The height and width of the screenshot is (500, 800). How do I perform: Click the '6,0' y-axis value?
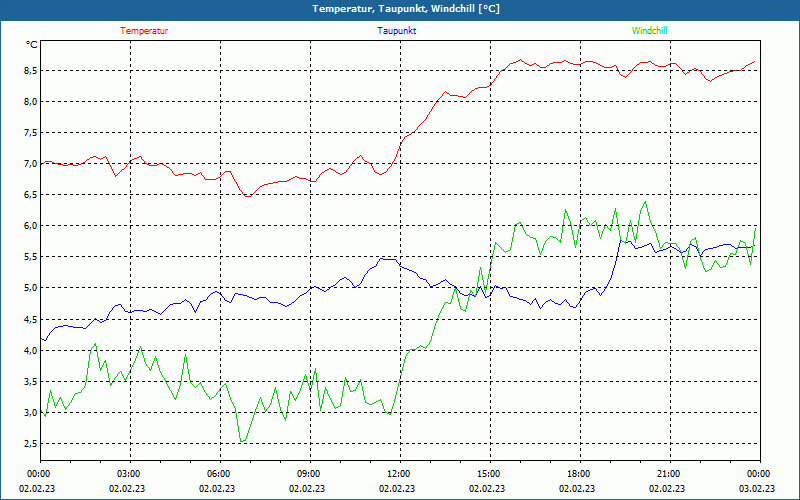click(31, 226)
